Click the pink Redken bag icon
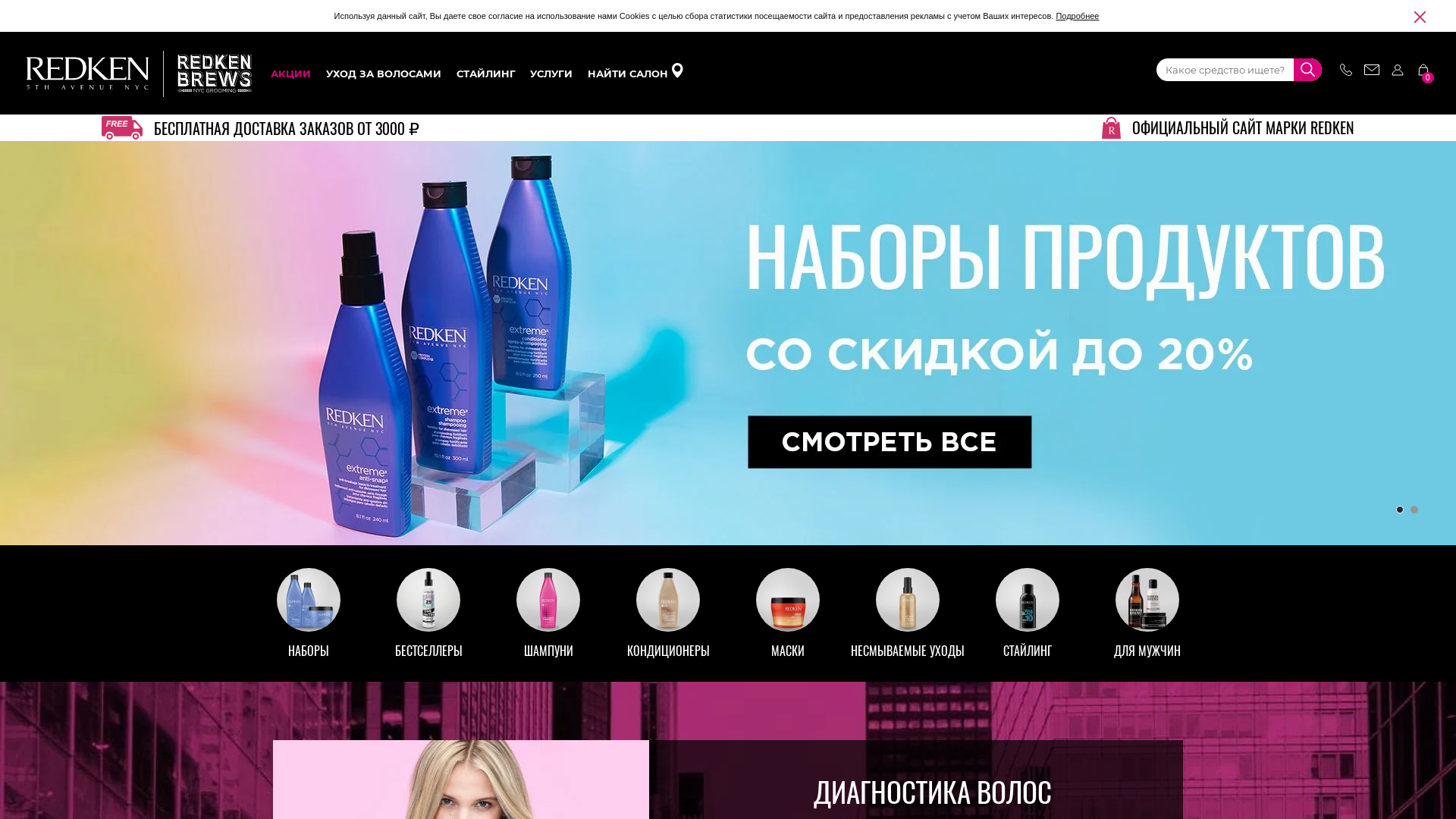 pos(1111,127)
